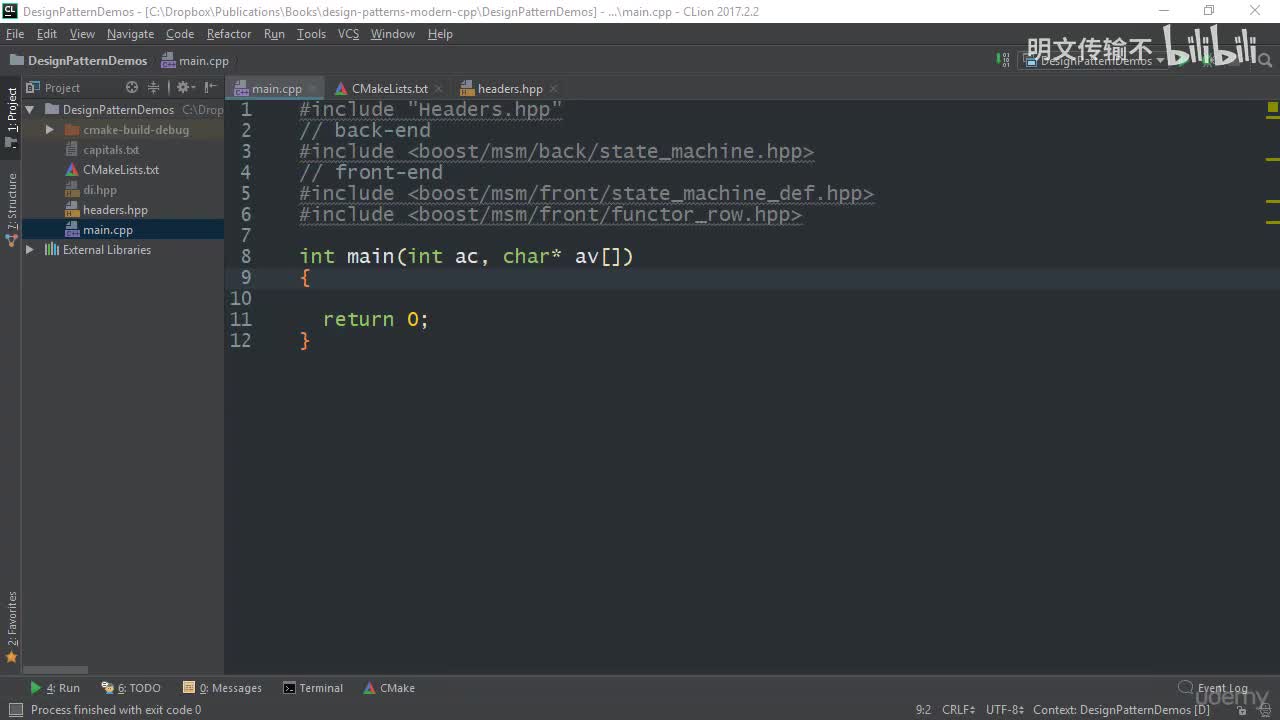Expand the External Libraries node
Viewport: 1280px width, 720px height.
click(x=30, y=250)
